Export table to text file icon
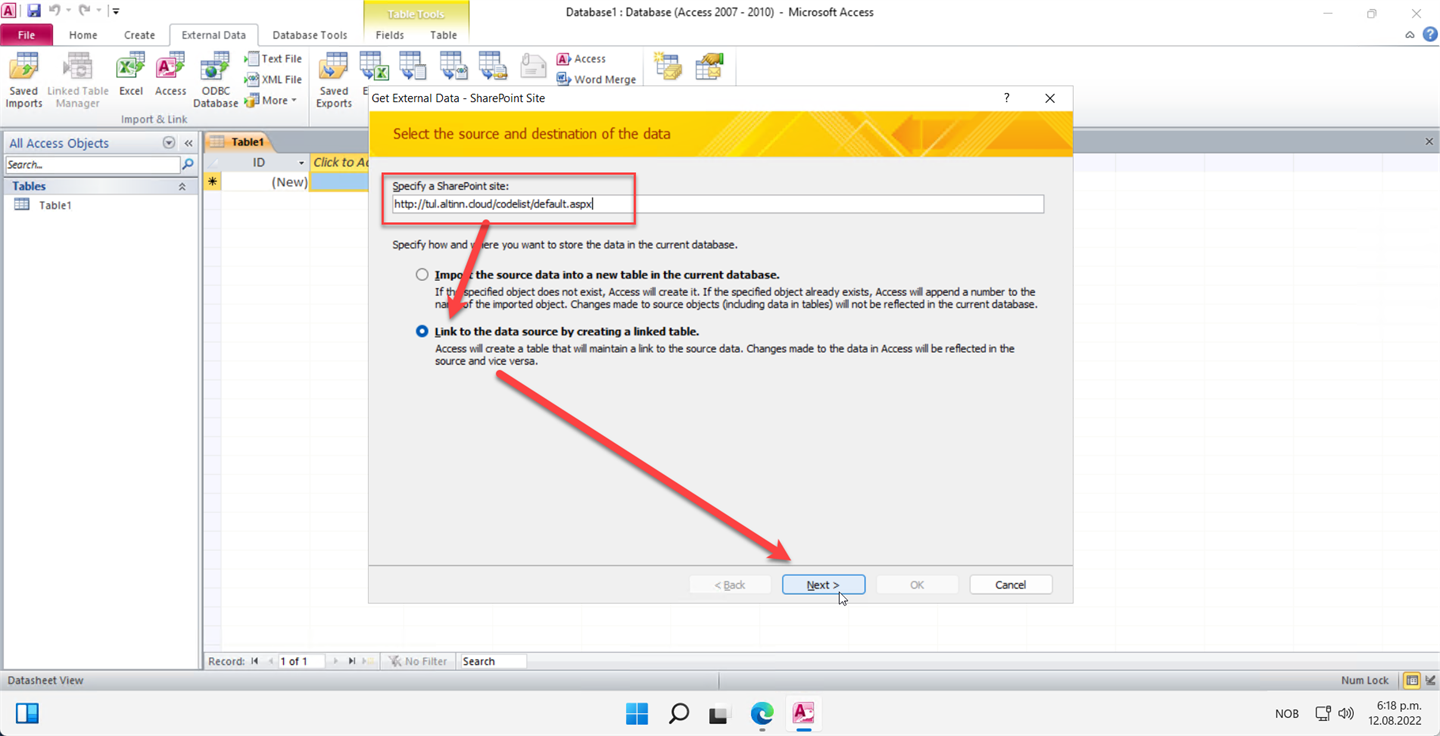Image resolution: width=1440 pixels, height=736 pixels. (412, 67)
